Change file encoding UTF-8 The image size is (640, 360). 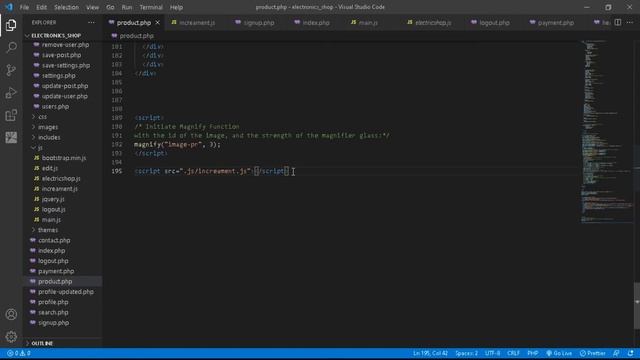[x=492, y=353]
